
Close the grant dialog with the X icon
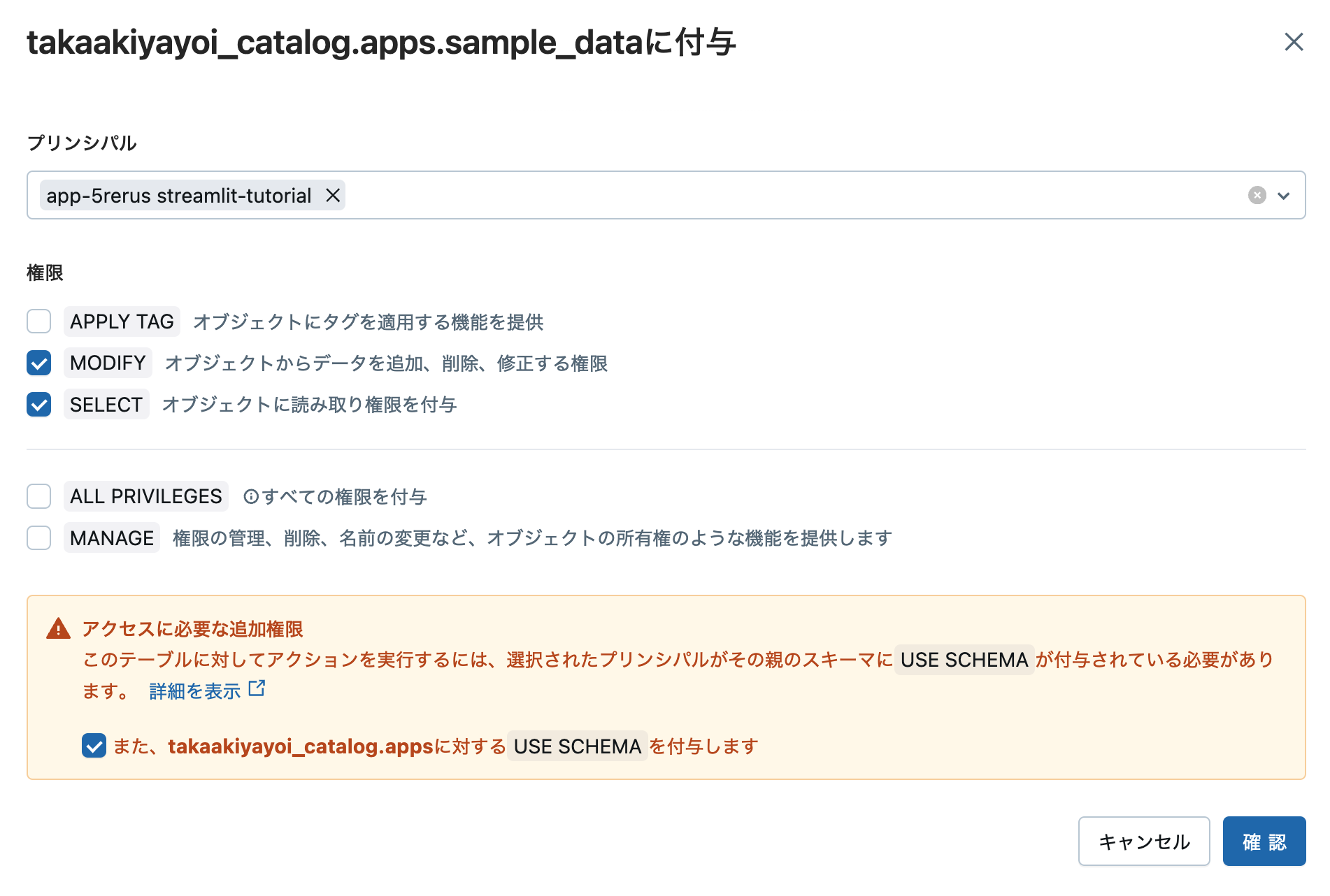click(1294, 42)
